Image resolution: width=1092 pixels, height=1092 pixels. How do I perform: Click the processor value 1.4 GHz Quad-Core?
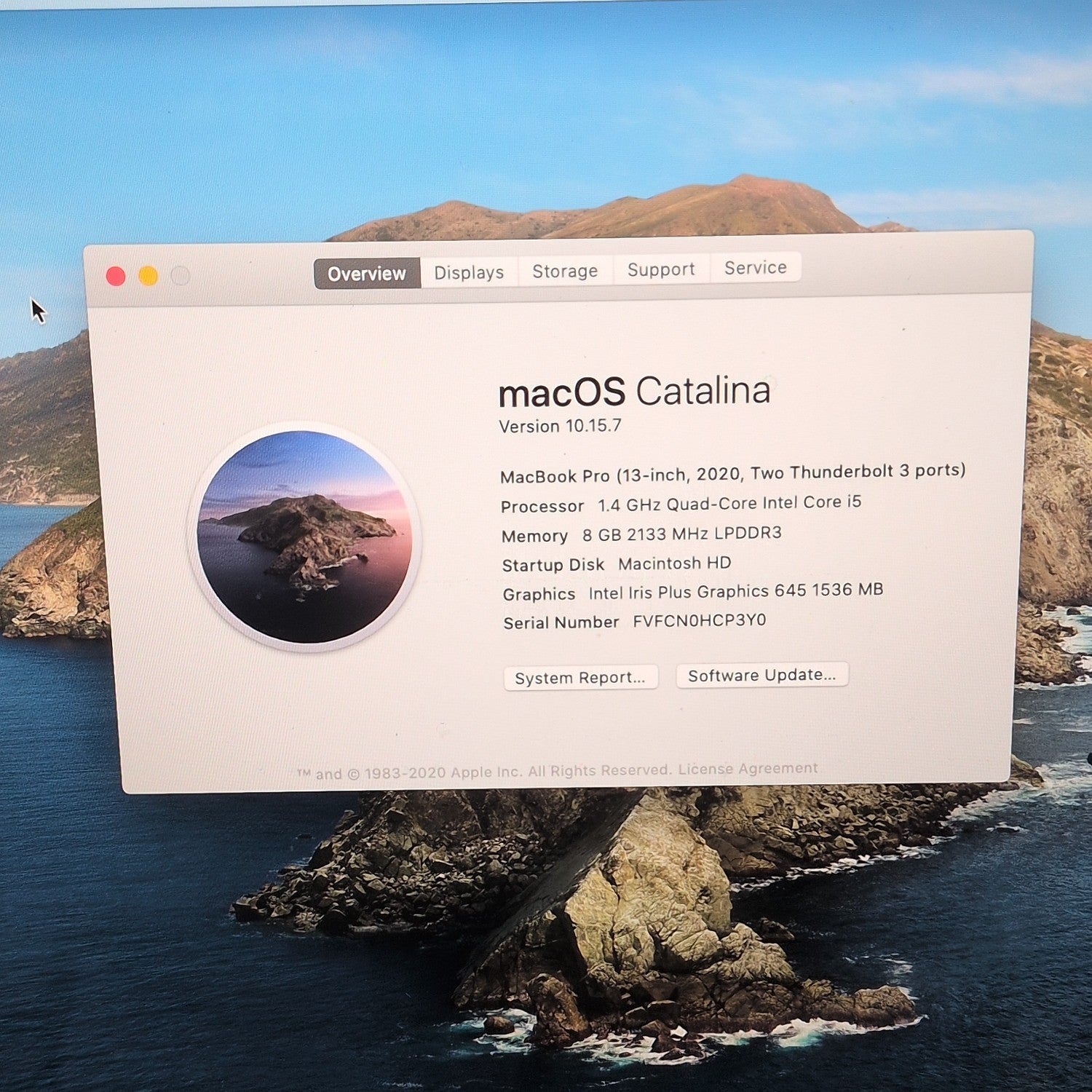tap(729, 504)
